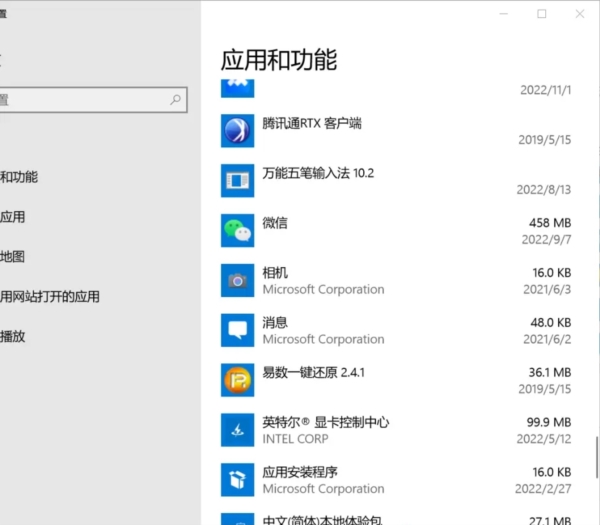This screenshot has width=600, height=525.
Task: Click the 相机 camera app icon
Action: pos(237,280)
